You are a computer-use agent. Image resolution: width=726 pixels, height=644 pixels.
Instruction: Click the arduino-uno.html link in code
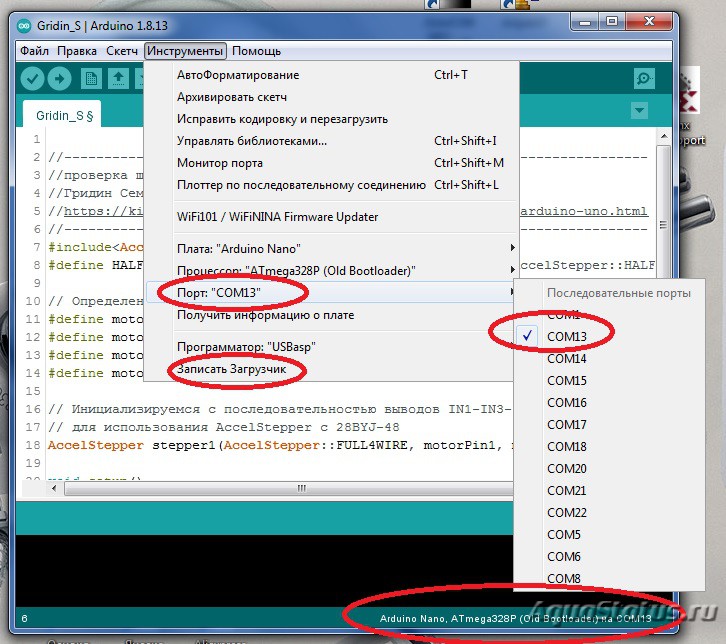pyautogui.click(x=584, y=211)
